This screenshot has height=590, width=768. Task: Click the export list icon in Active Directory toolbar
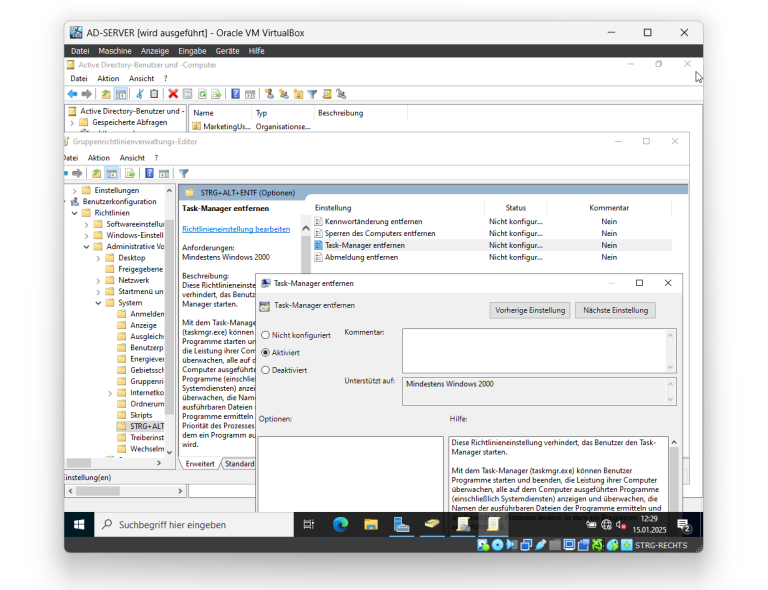[216, 94]
